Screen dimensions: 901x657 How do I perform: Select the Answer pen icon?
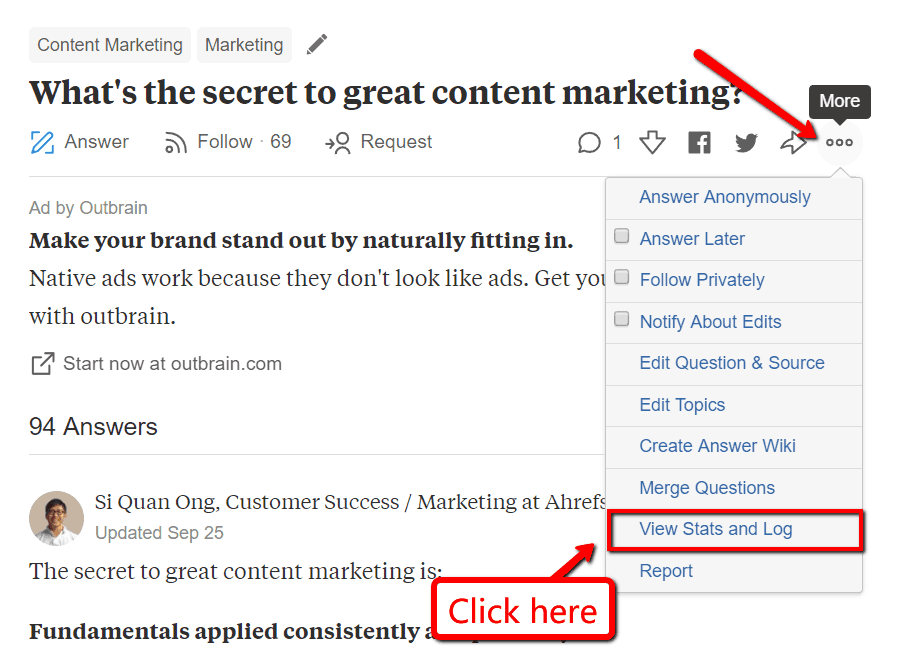42,142
